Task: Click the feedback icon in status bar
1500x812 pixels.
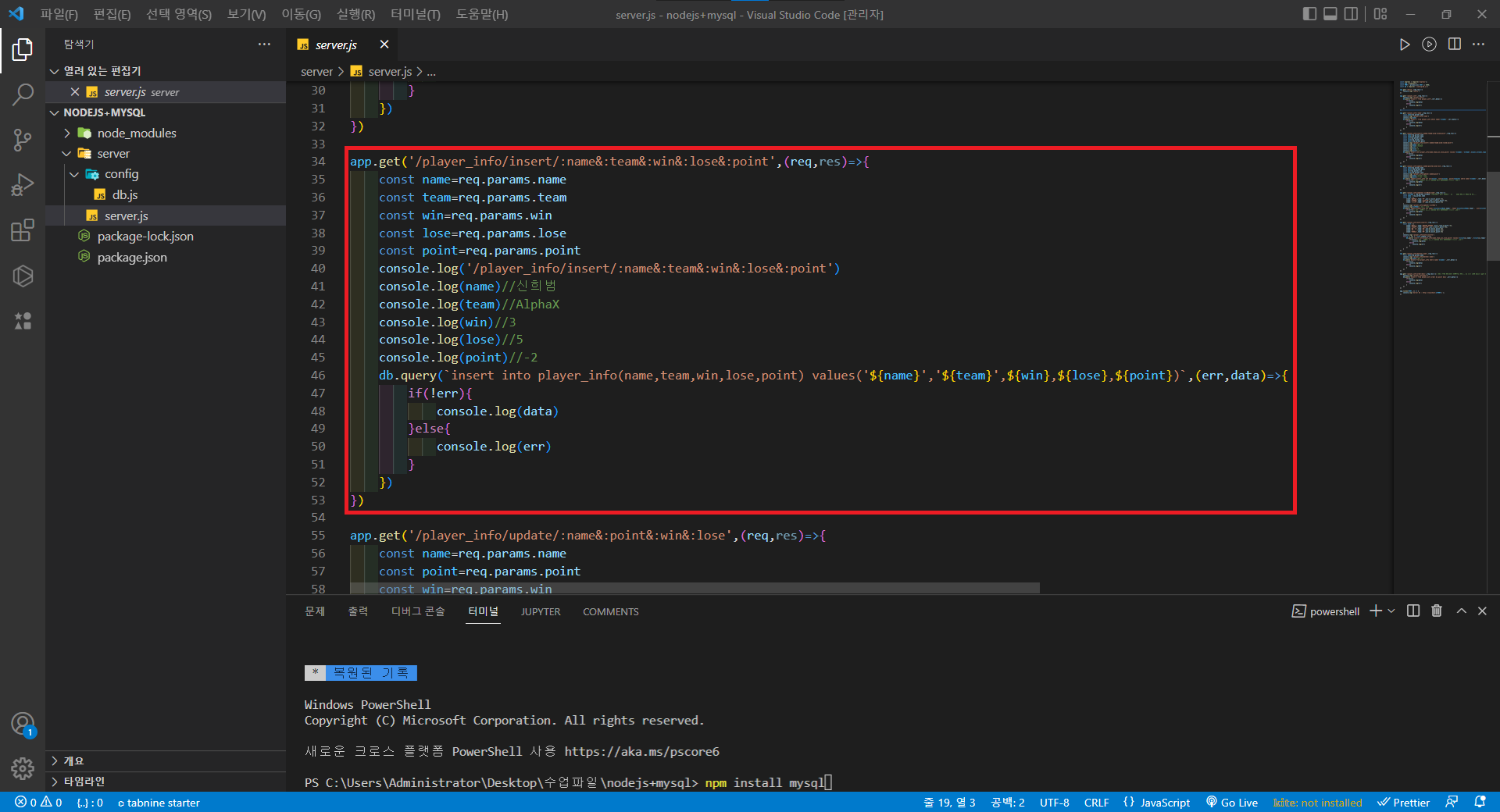Action: [x=1452, y=803]
